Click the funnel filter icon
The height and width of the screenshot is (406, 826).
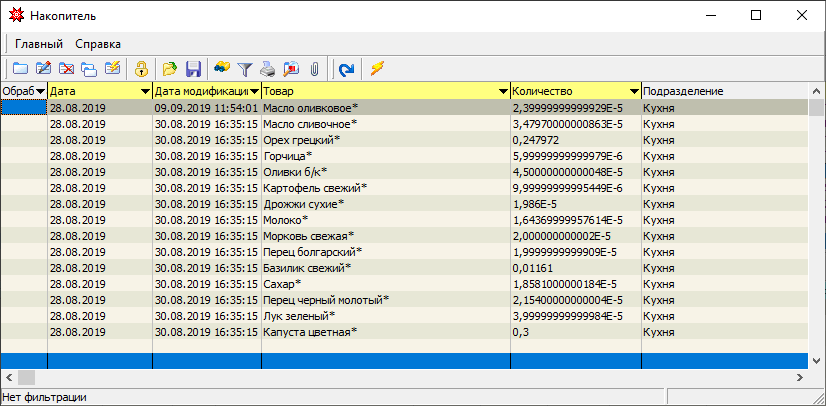click(x=244, y=69)
